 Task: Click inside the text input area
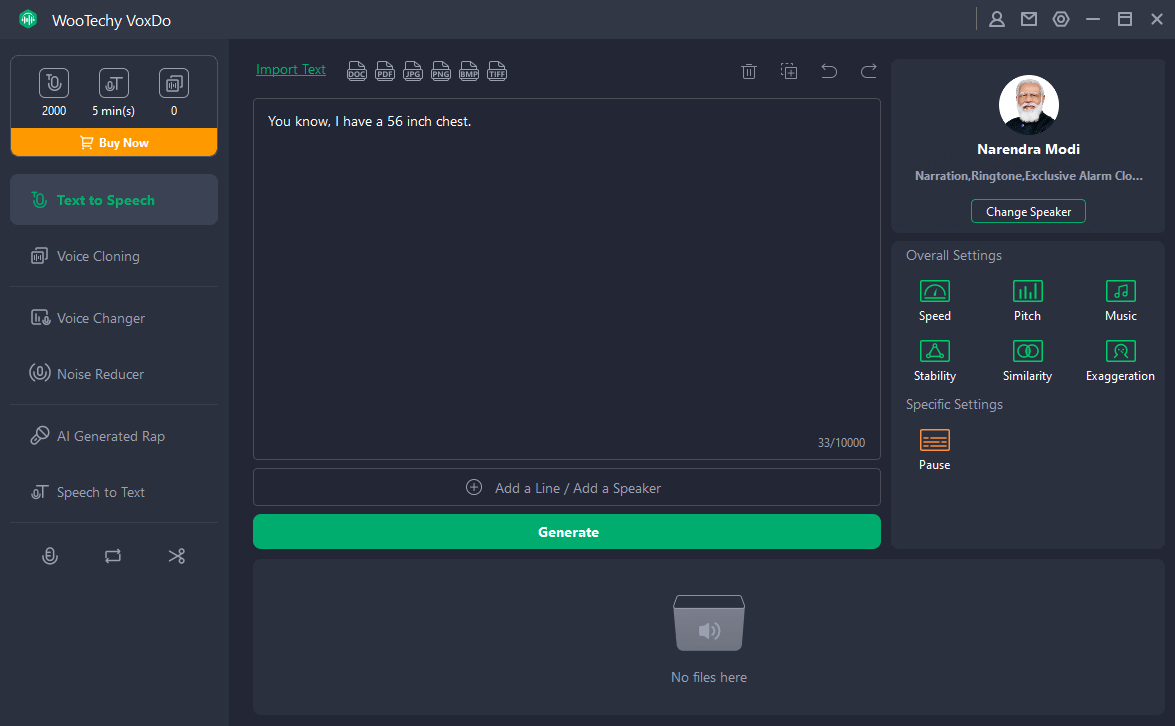(x=566, y=280)
